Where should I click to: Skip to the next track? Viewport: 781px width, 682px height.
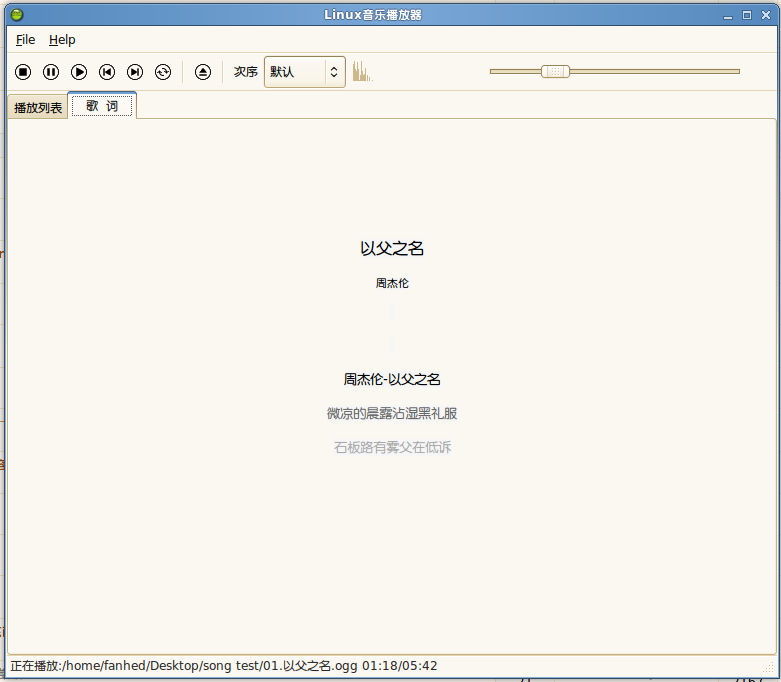point(134,72)
